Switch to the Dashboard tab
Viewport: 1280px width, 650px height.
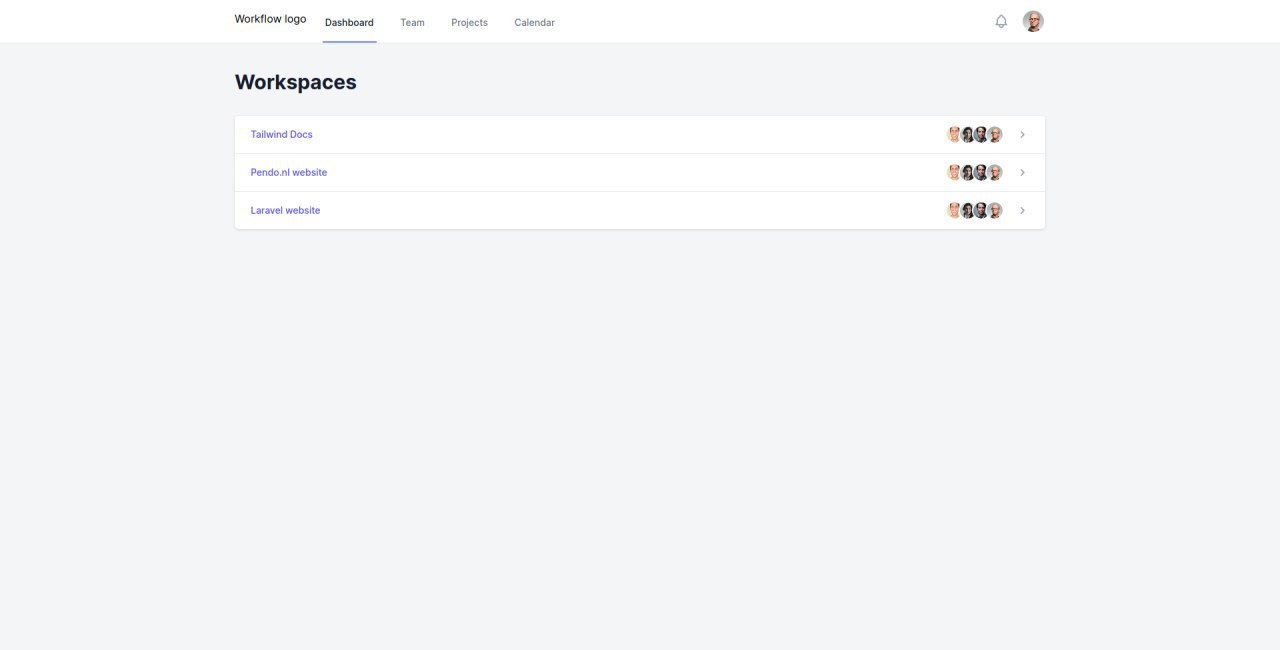[349, 22]
